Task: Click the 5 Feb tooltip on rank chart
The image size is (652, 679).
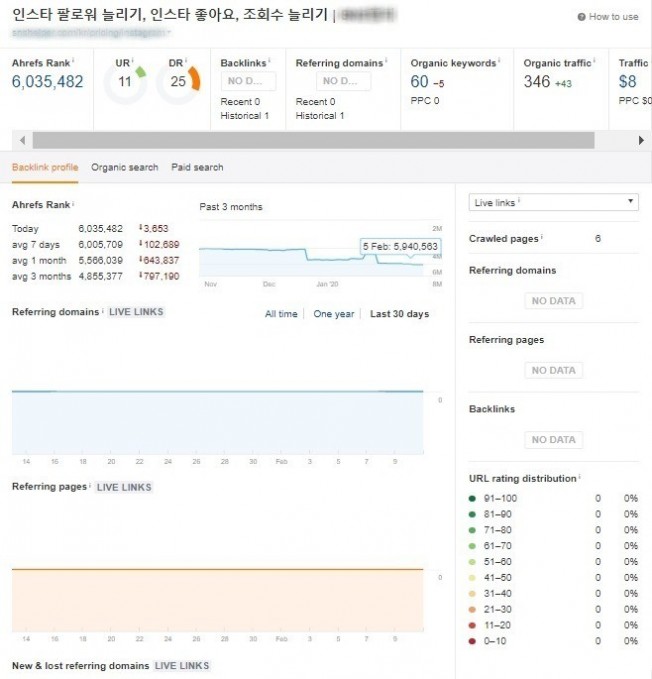Action: pos(400,246)
